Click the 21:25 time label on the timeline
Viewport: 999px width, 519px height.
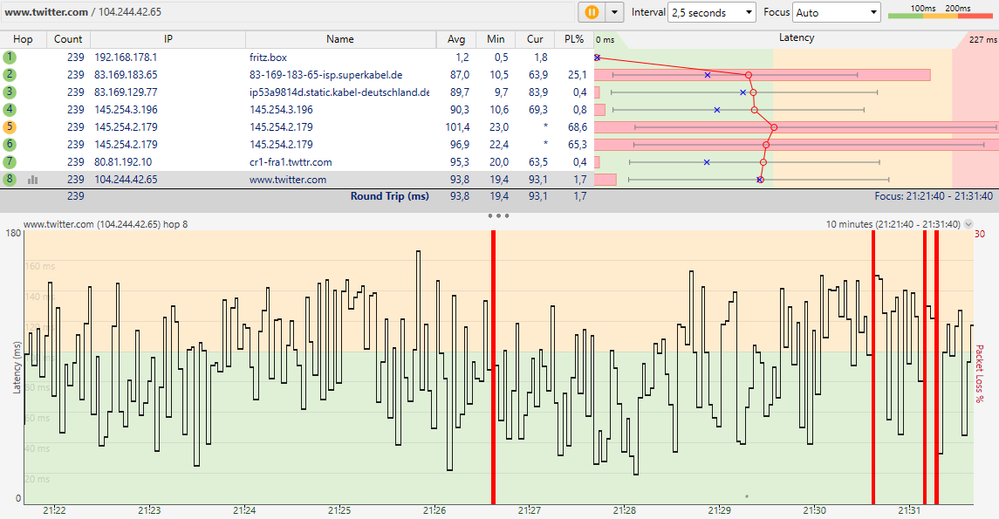click(x=340, y=510)
